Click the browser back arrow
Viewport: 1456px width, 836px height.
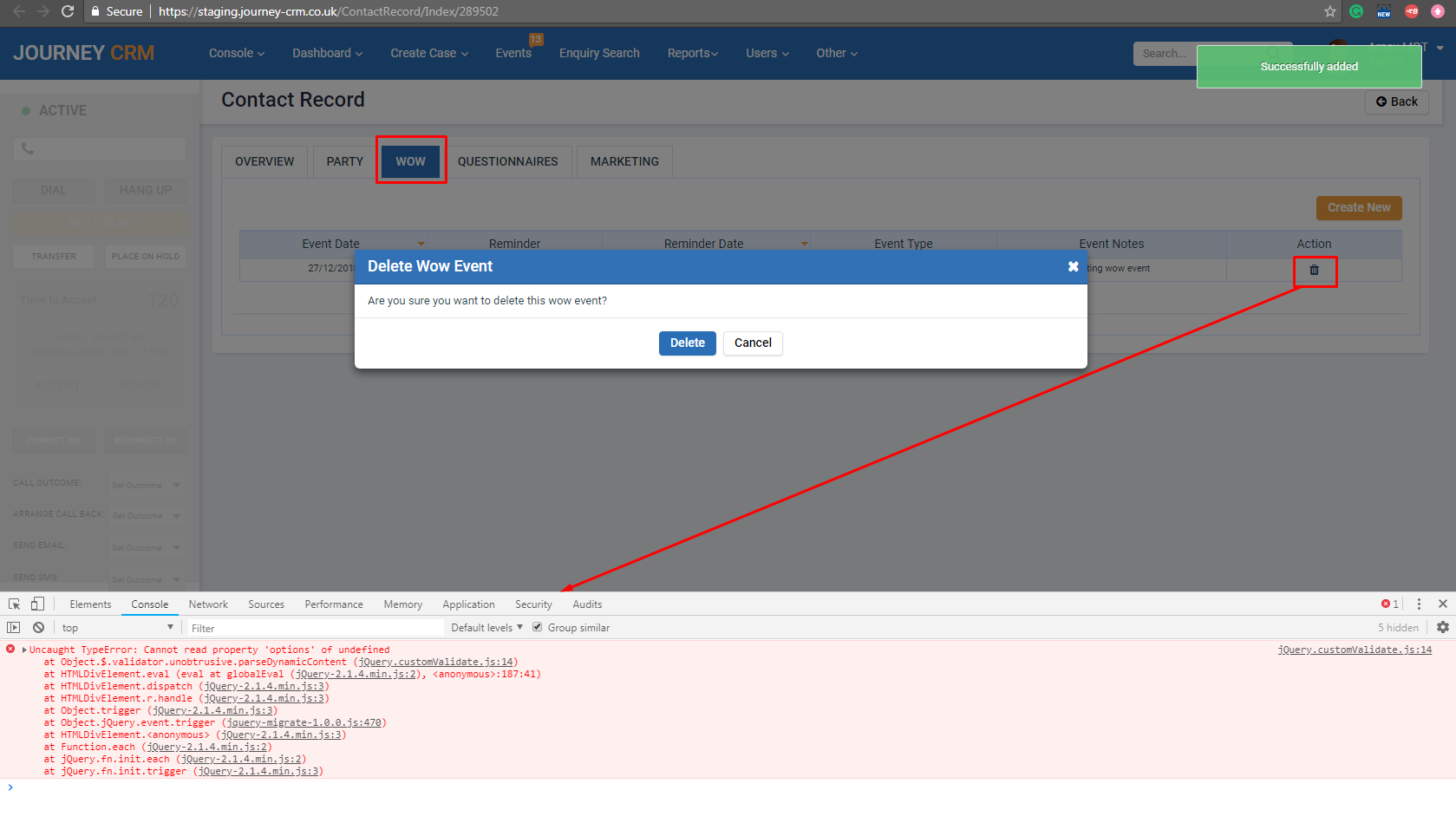click(19, 11)
